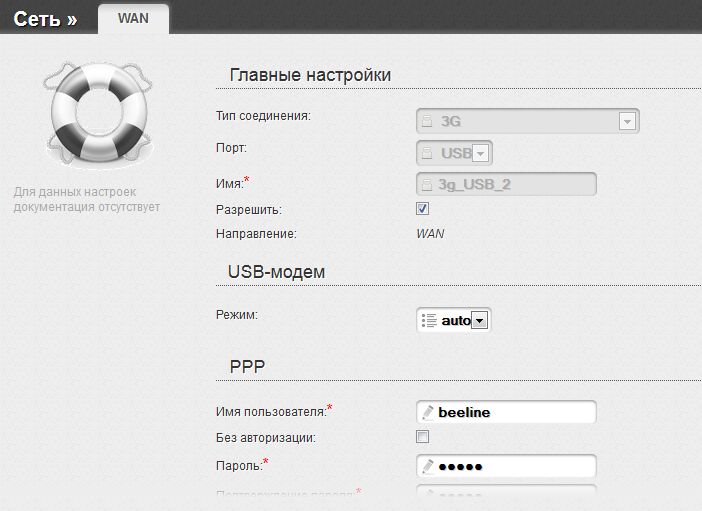The image size is (702, 511).
Task: Click the Режим: label
Action: pyautogui.click(x=237, y=315)
